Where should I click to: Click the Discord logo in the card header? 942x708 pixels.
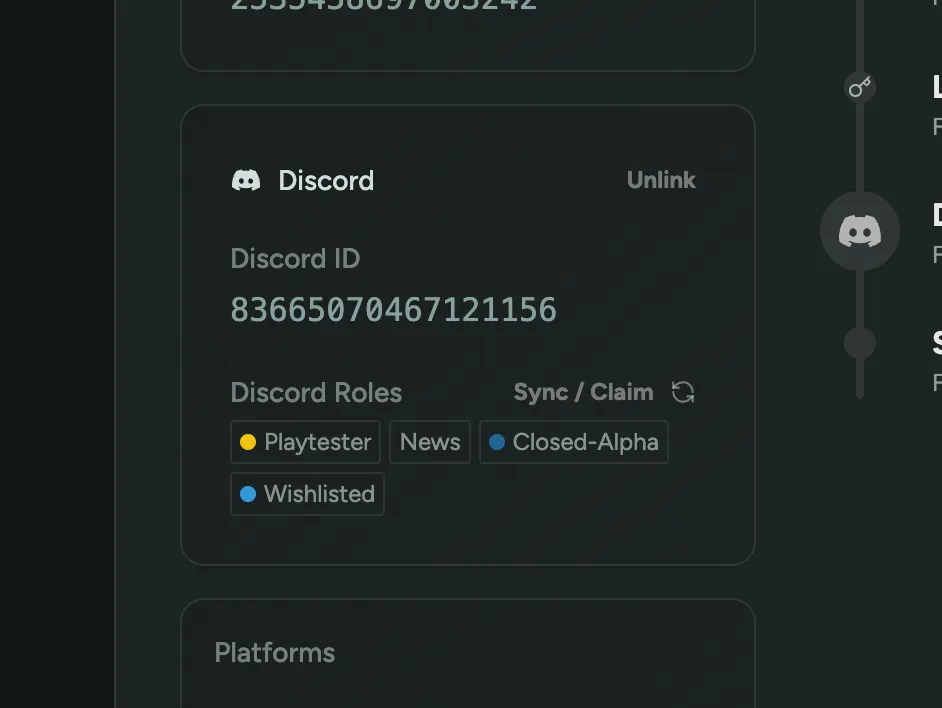245,180
